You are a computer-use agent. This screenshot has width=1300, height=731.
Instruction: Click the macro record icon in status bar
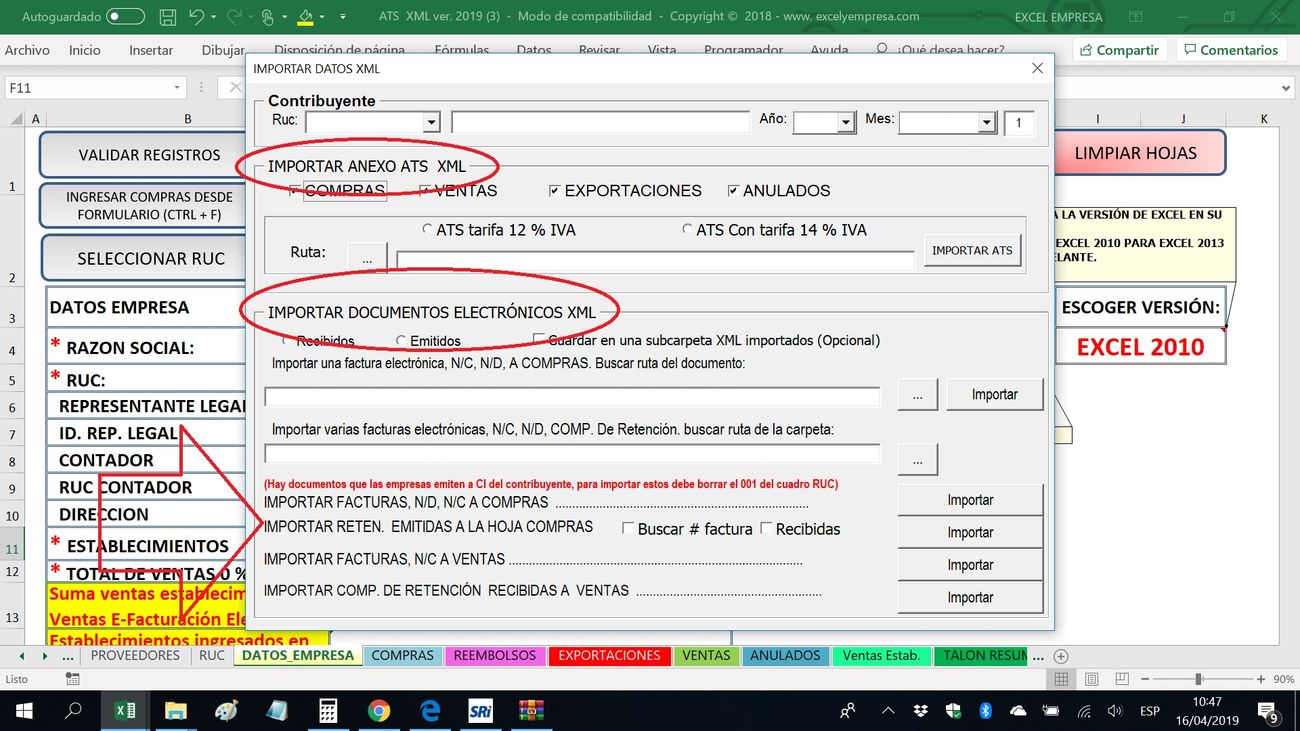click(72, 679)
